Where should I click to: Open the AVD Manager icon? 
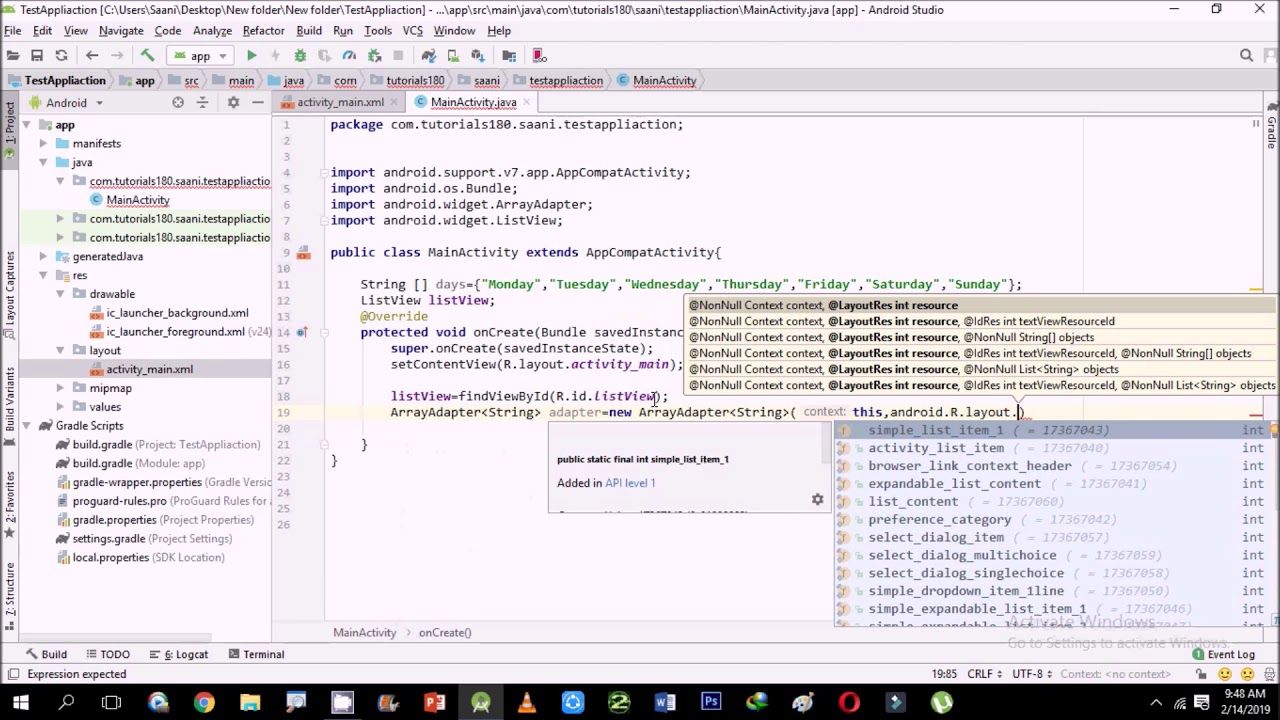point(453,56)
